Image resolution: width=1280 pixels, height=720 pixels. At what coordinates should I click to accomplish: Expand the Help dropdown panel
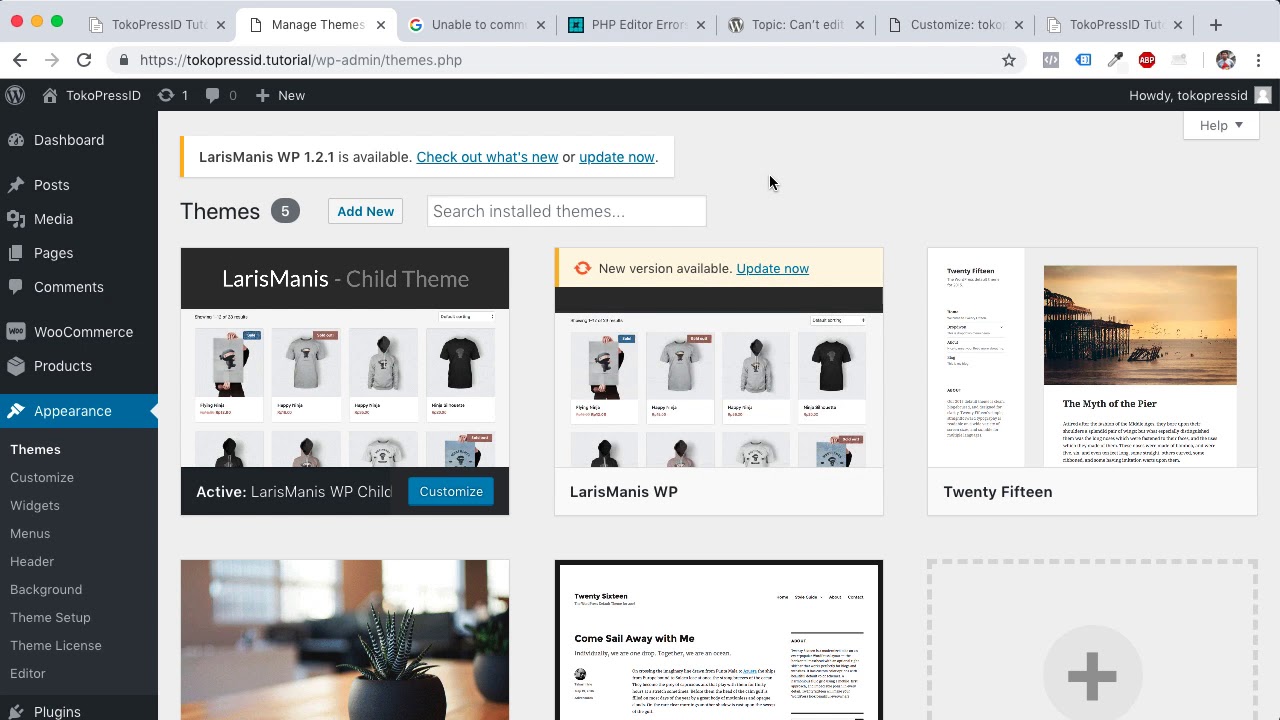coord(1220,125)
